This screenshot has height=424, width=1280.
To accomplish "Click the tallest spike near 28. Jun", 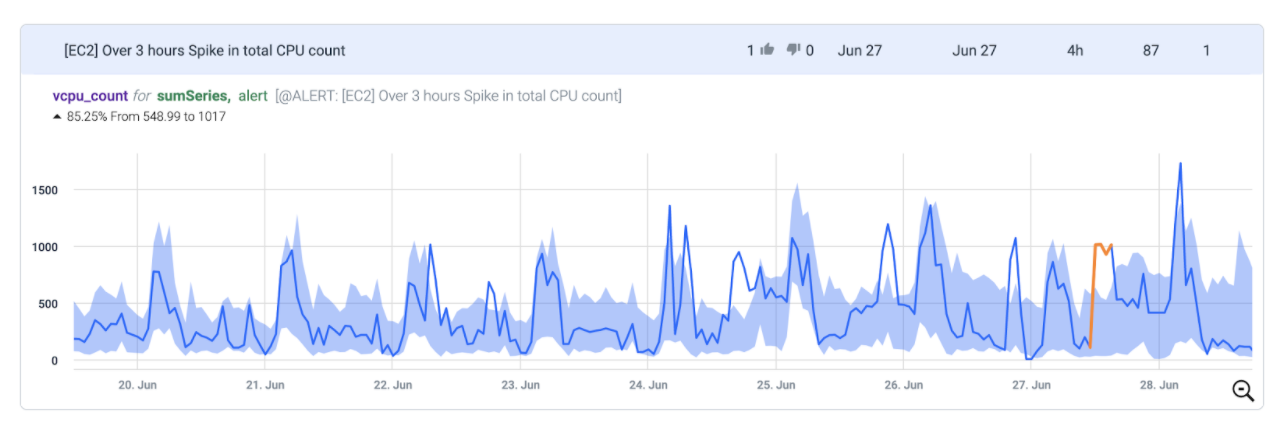I will coord(1181,165).
